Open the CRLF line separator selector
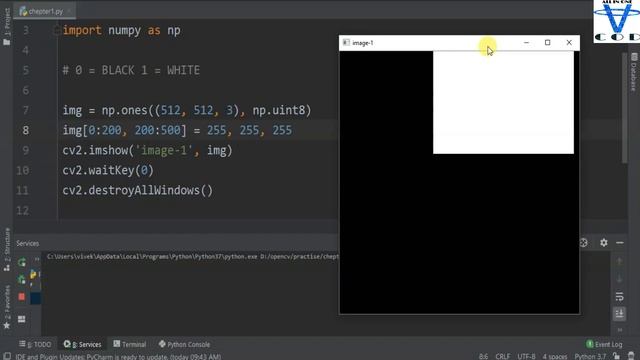 [x=502, y=357]
